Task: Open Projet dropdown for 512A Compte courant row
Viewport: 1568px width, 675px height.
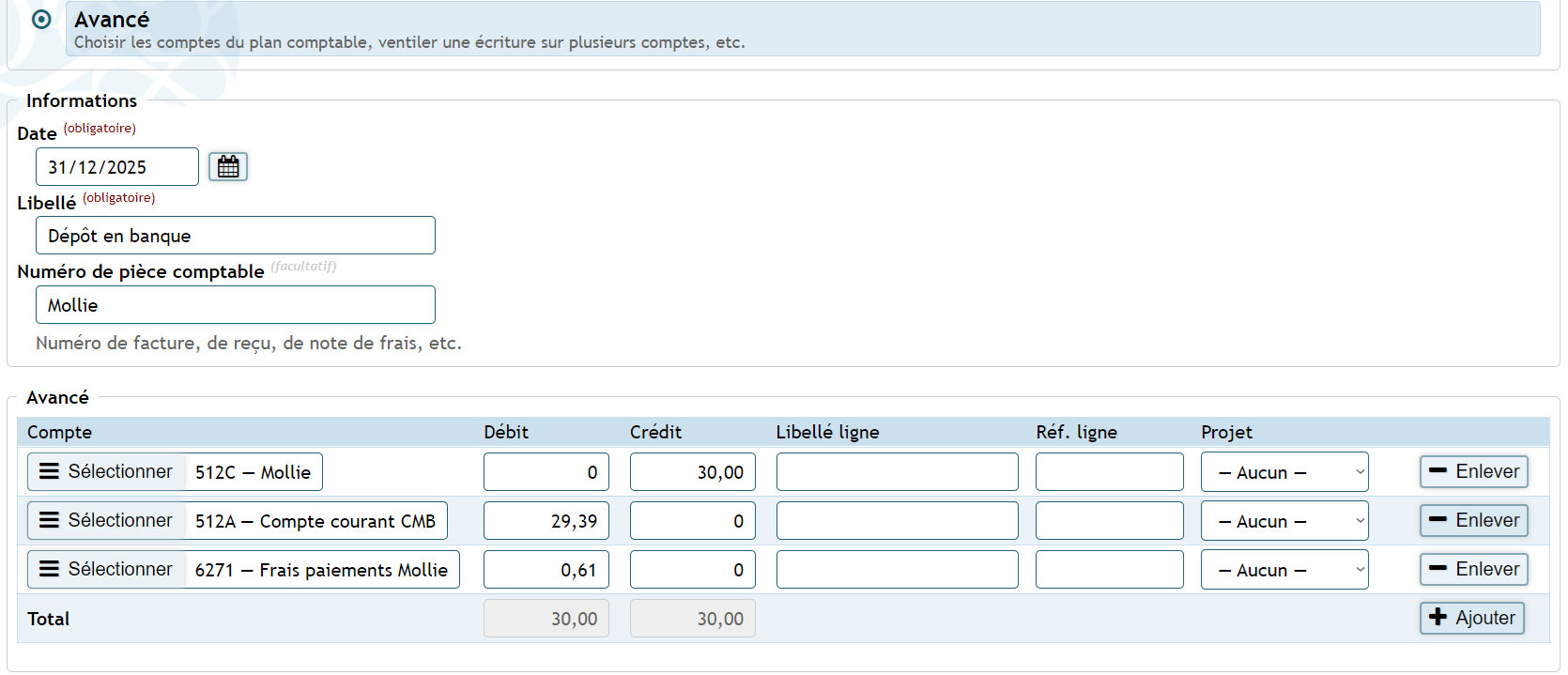Action: (1284, 521)
